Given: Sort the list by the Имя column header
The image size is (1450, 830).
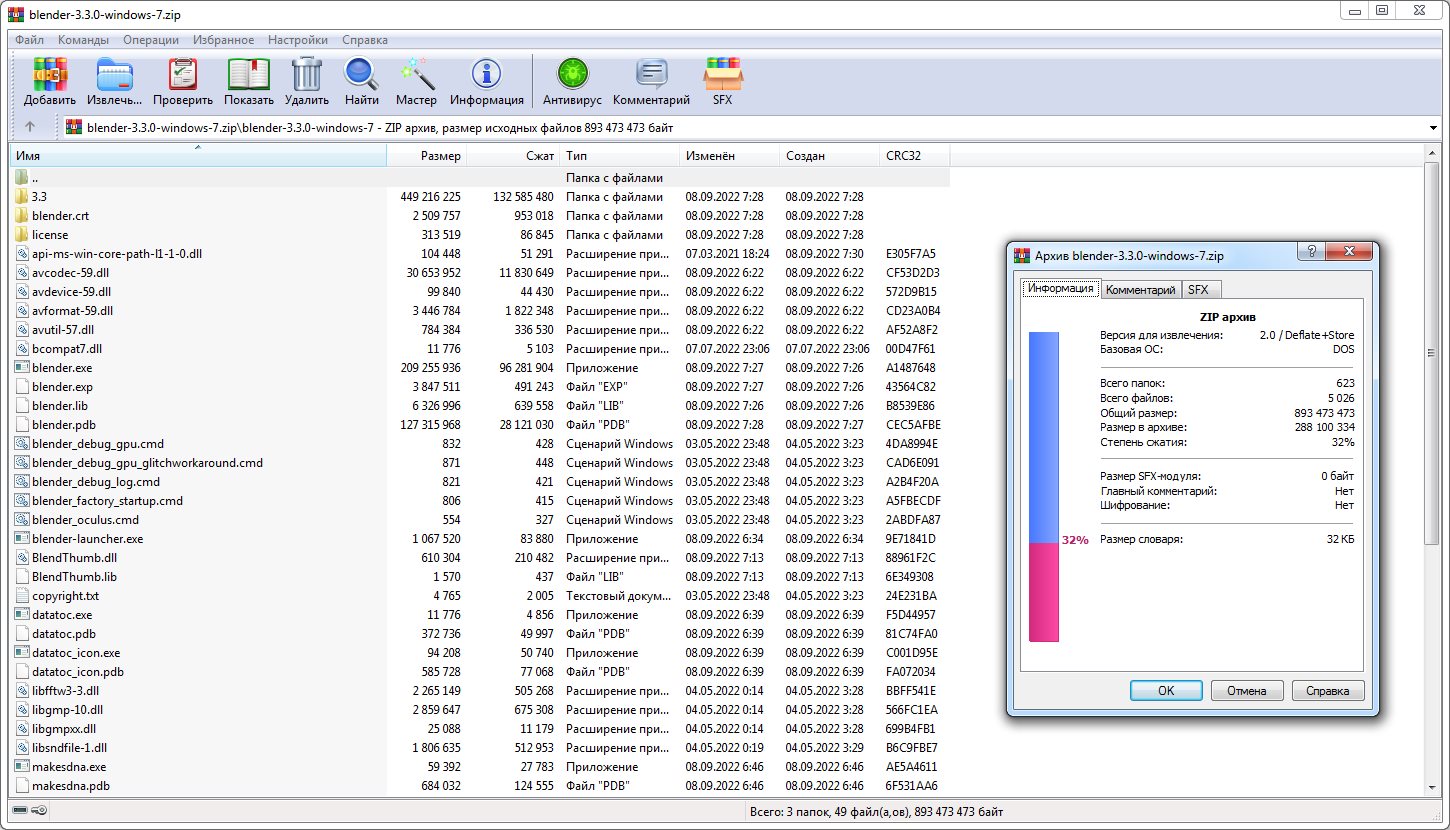Looking at the screenshot, I should coord(198,156).
